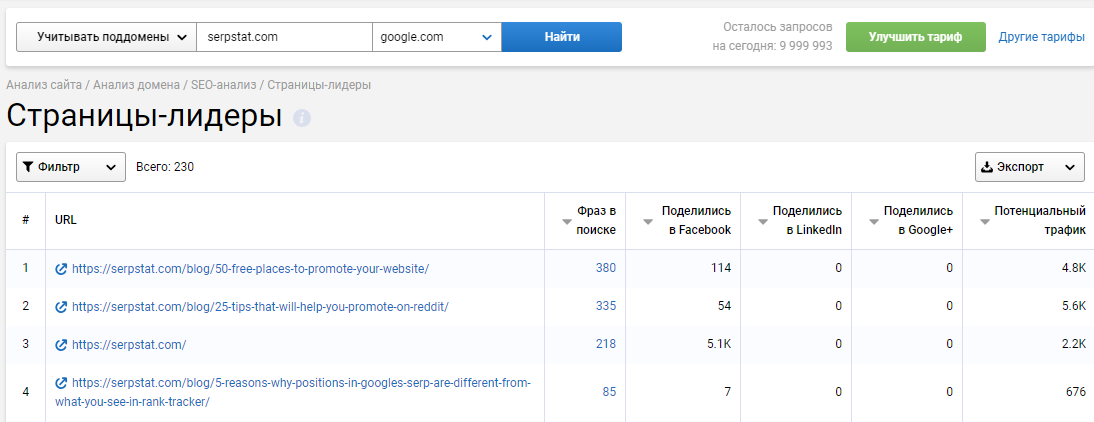Click phrase count 335
Image resolution: width=1094 pixels, height=422 pixels.
[606, 306]
